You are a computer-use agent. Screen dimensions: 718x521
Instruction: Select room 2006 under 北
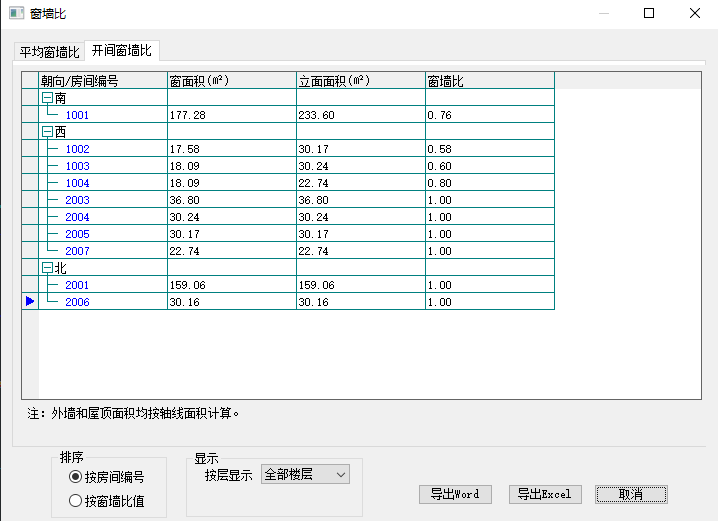point(77,302)
